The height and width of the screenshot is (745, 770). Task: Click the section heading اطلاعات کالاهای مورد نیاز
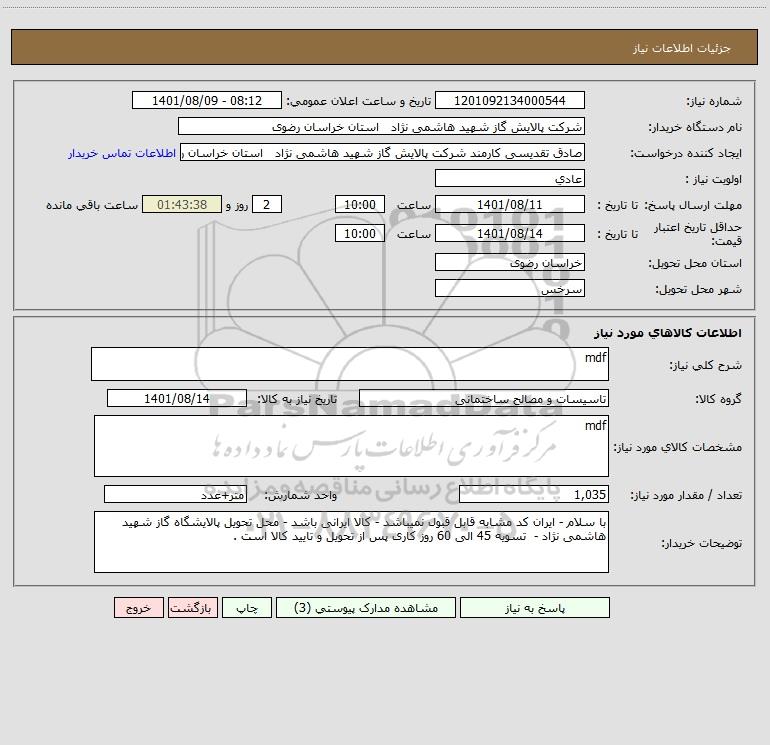point(668,333)
